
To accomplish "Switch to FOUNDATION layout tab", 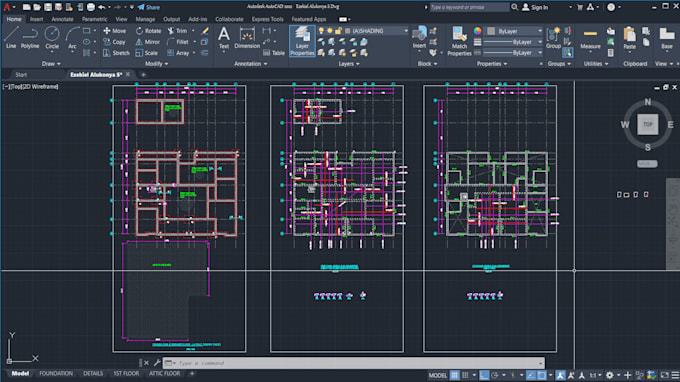I will coord(56,373).
